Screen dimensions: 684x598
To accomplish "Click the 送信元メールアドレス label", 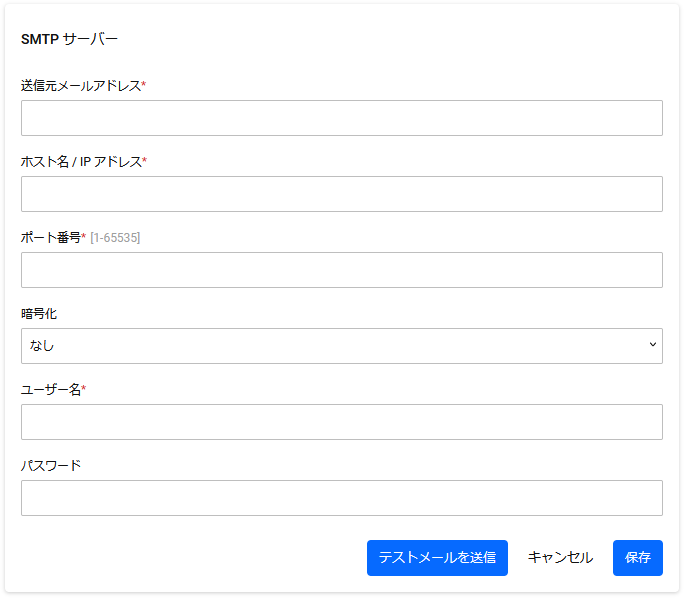I will 81,85.
